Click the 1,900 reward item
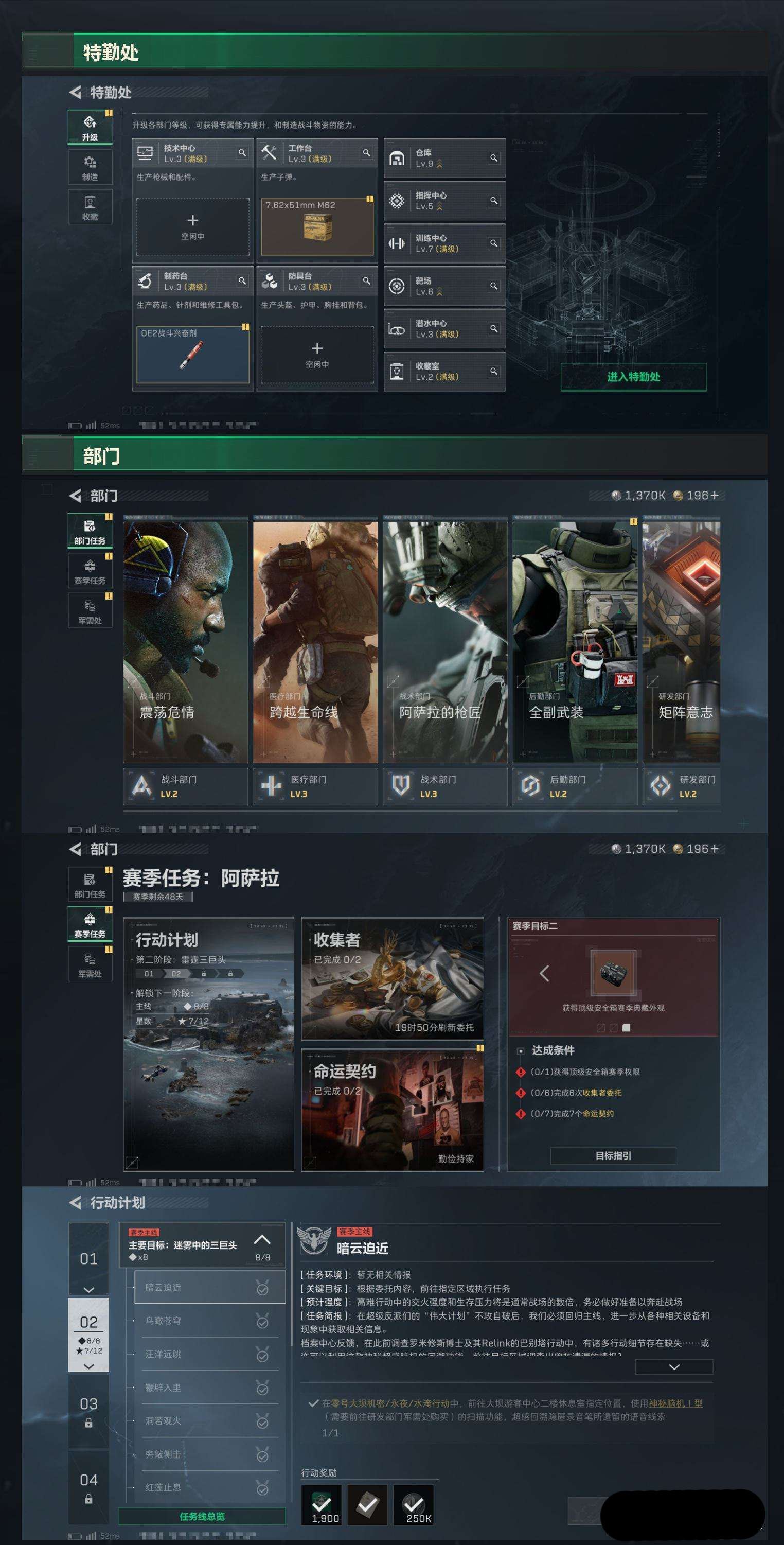The image size is (784, 1545). coord(322,1505)
